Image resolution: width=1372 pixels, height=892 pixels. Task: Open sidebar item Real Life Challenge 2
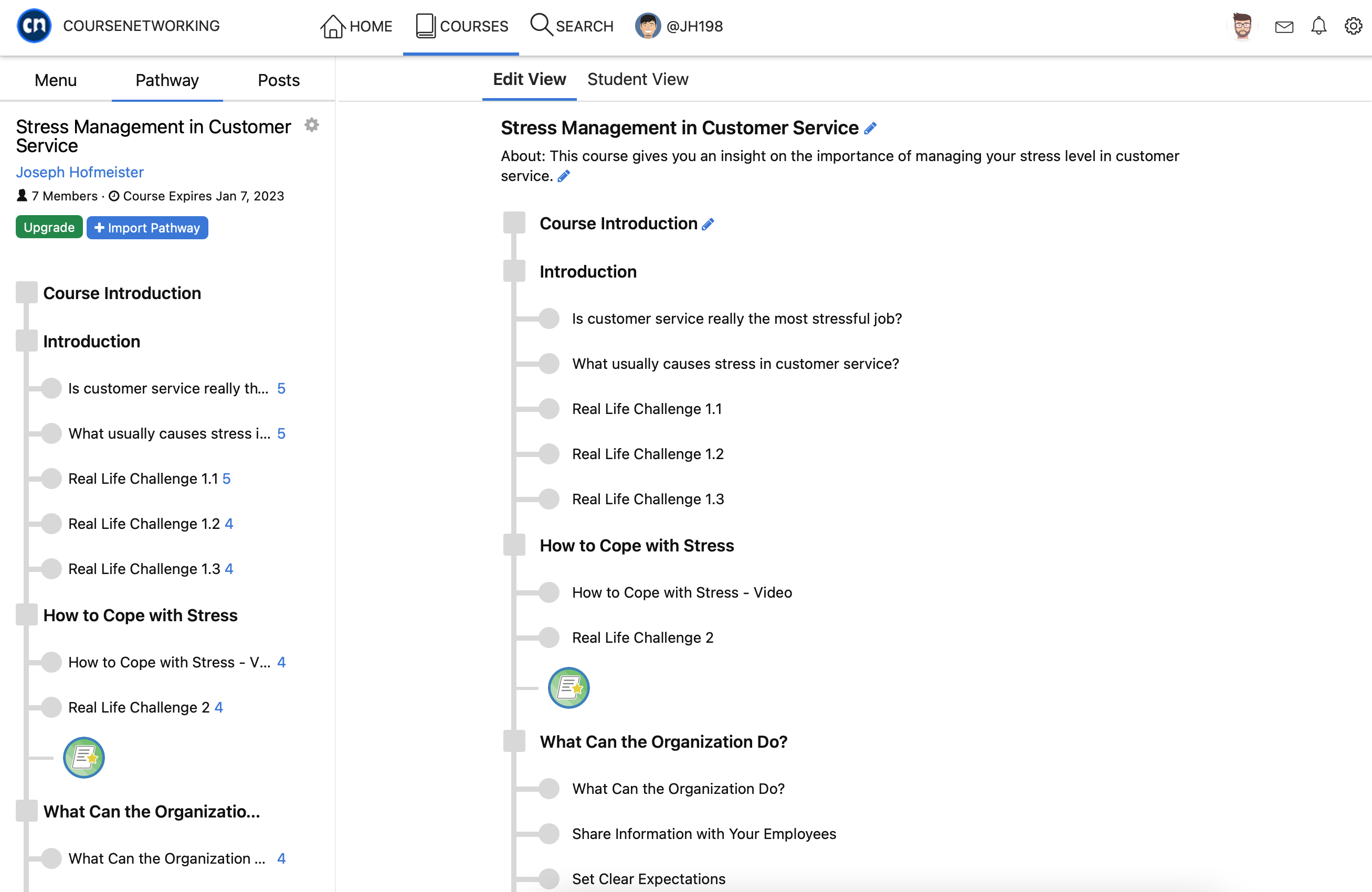click(x=139, y=707)
